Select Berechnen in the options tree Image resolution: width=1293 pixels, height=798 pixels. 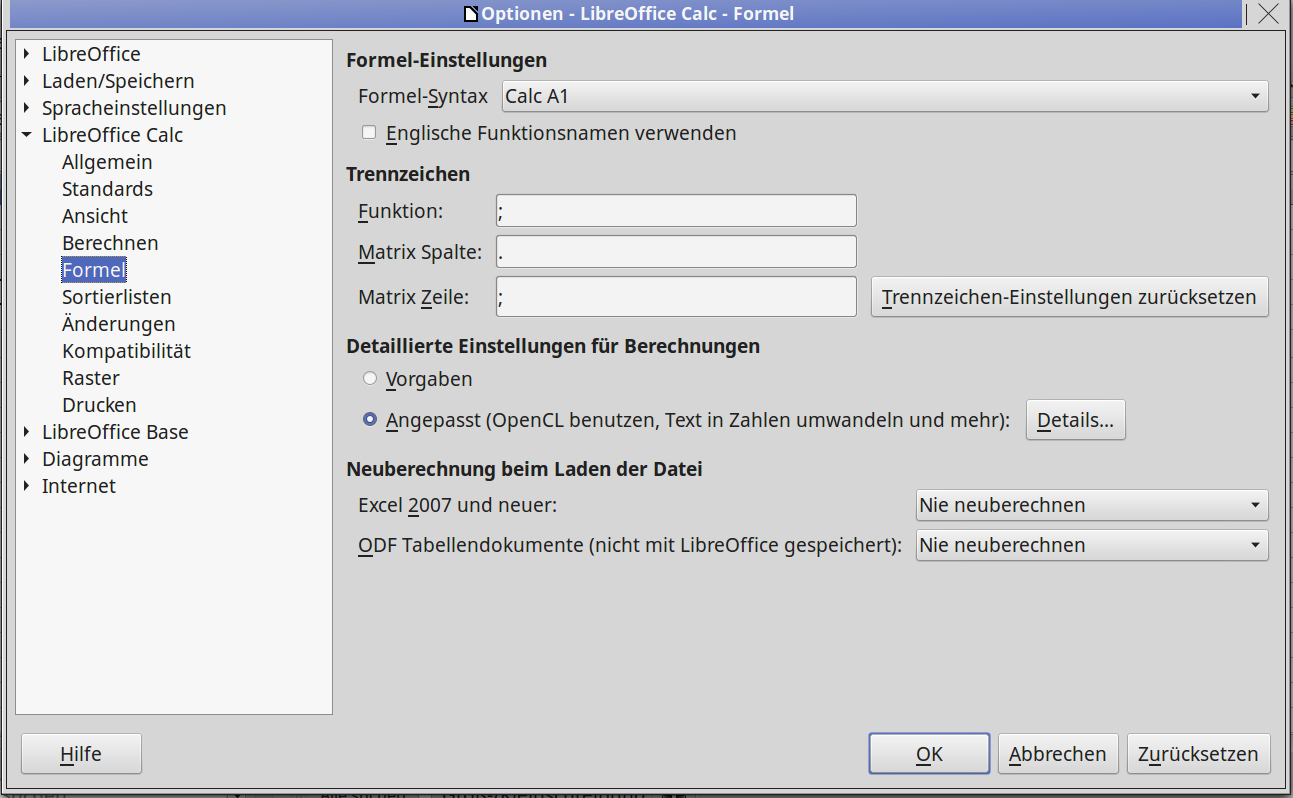(110, 243)
